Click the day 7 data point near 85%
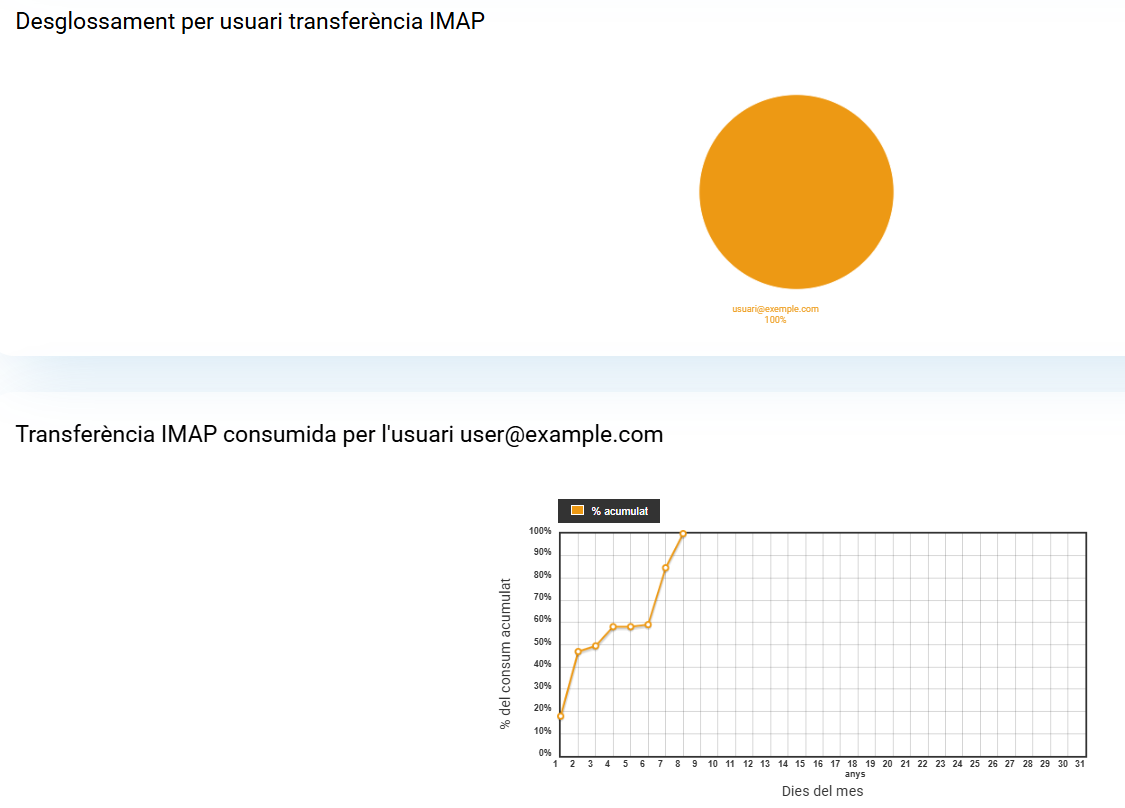Viewport: 1125px width, 808px height. pyautogui.click(x=666, y=568)
